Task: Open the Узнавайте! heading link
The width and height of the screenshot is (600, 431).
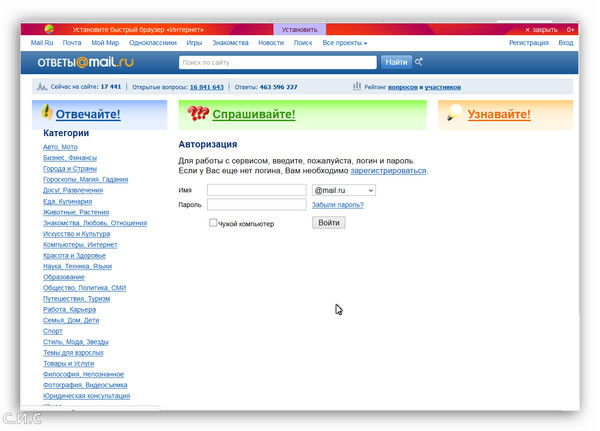Action: click(x=499, y=114)
